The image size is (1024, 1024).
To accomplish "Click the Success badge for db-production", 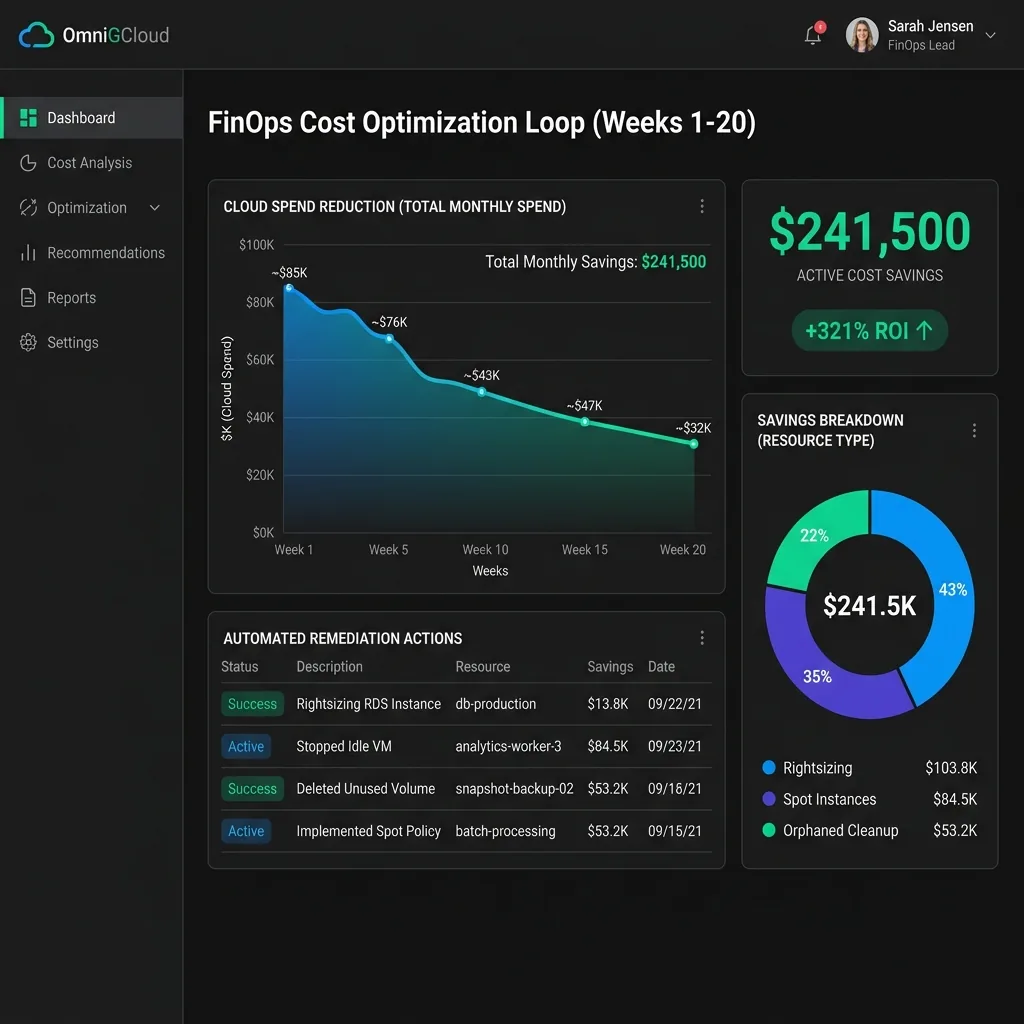I will 252,704.
